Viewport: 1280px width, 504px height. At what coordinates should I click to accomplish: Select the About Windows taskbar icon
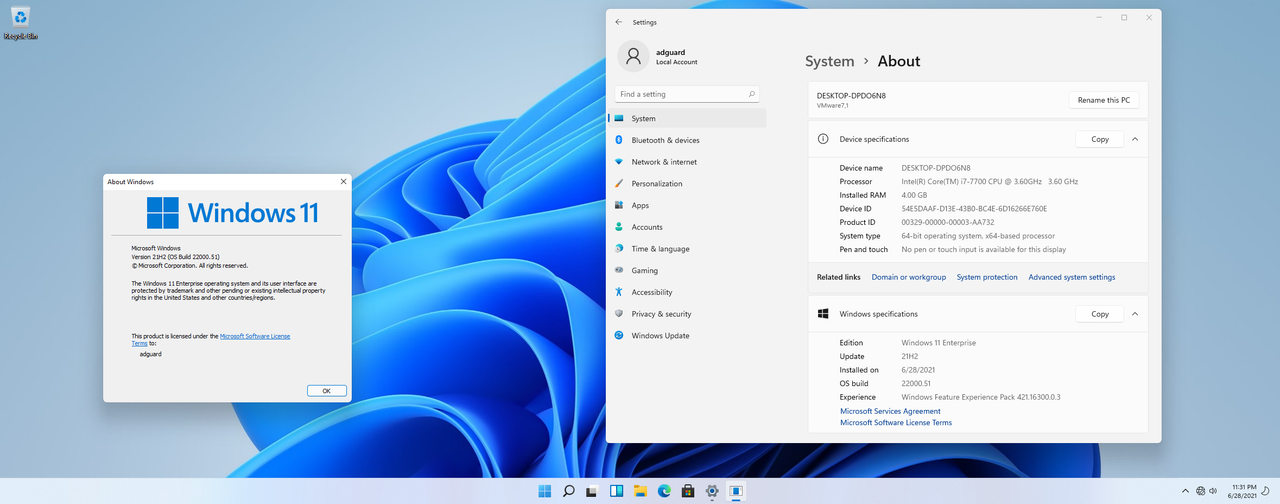(737, 491)
